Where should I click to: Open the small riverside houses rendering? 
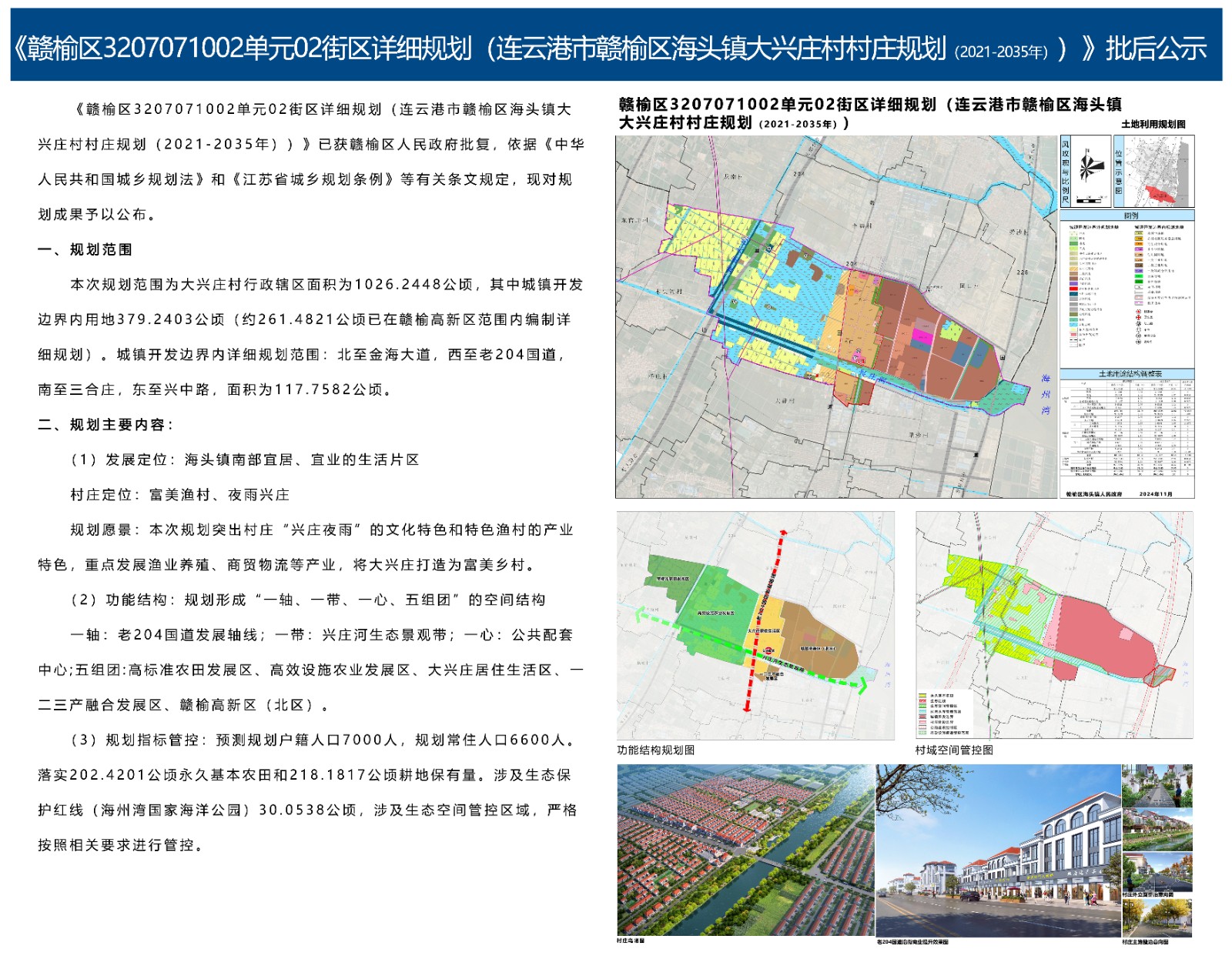click(1157, 829)
